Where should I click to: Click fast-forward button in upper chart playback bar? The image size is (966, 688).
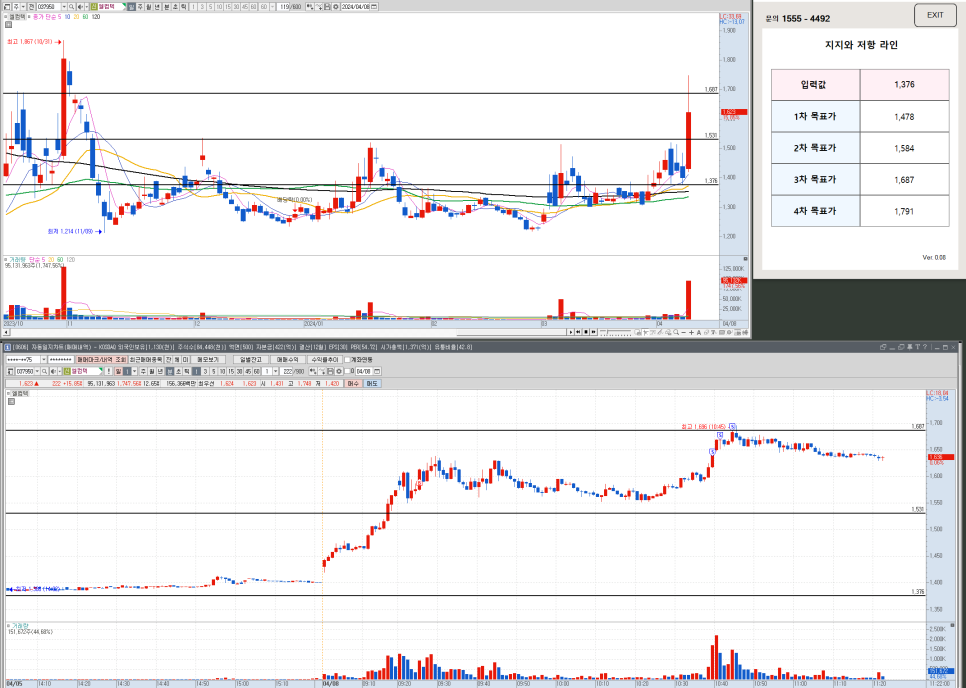click(593, 332)
